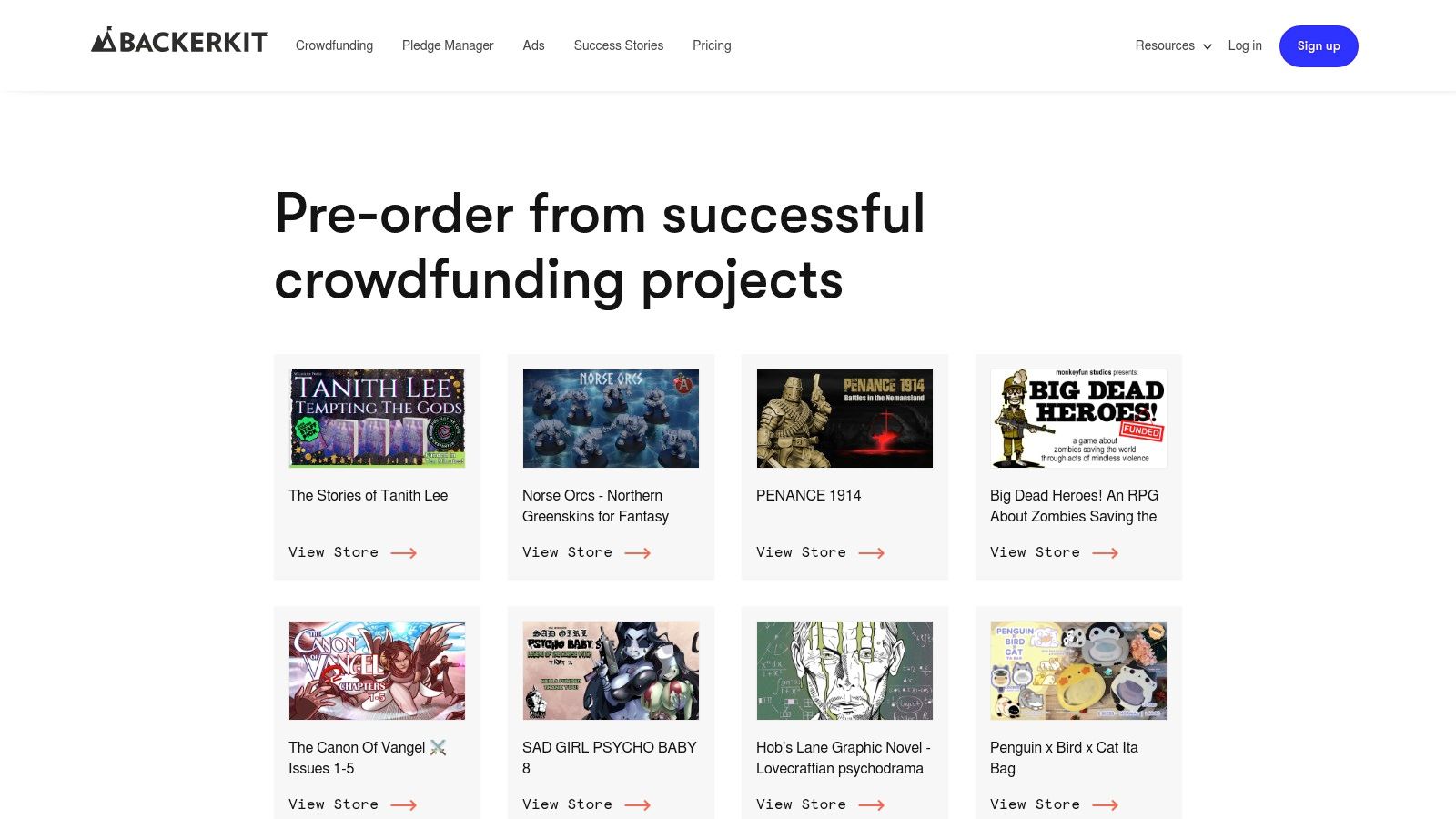Click the arrow icon under Canon Of Vangel

[404, 804]
